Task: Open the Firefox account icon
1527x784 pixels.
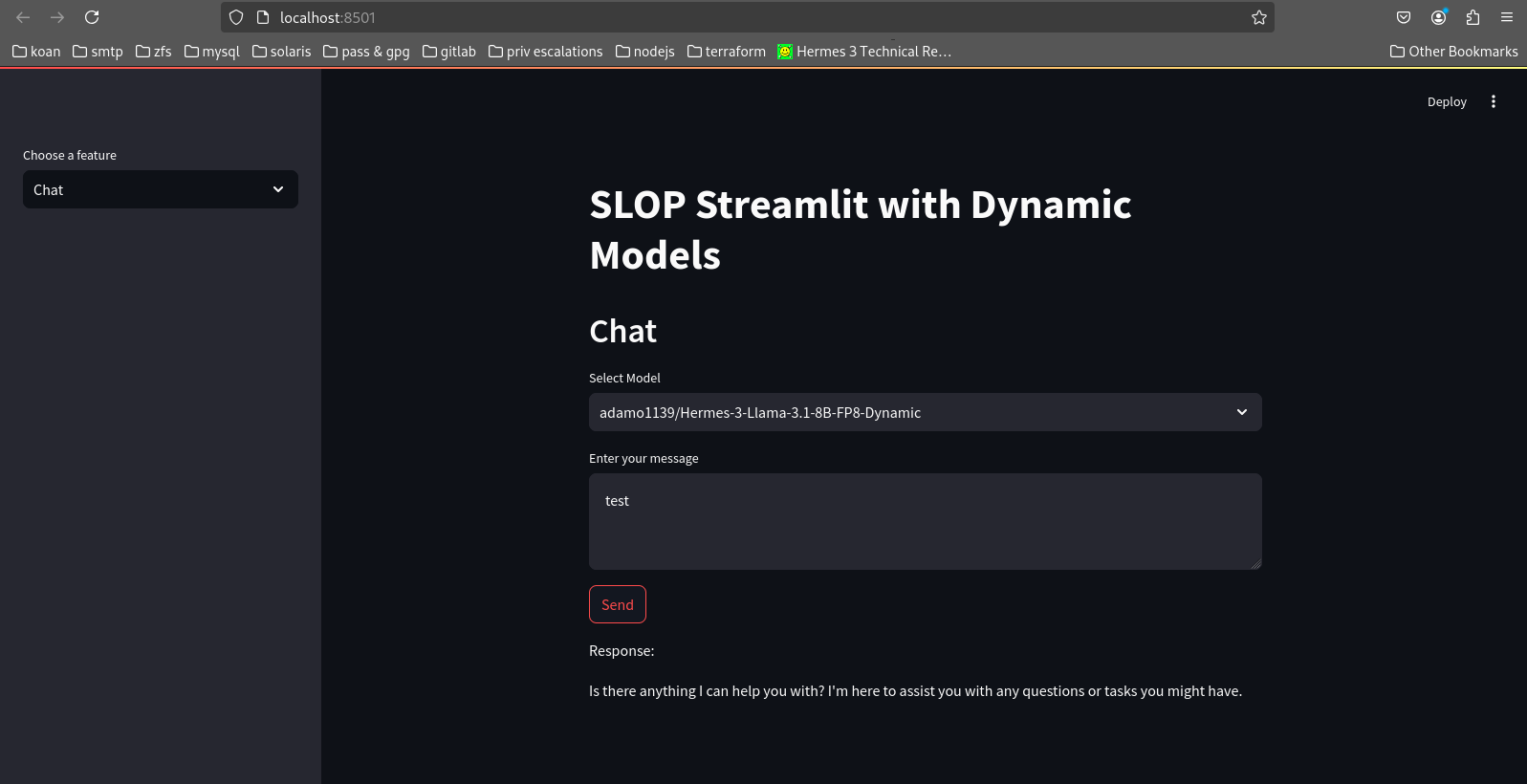Action: [x=1438, y=17]
